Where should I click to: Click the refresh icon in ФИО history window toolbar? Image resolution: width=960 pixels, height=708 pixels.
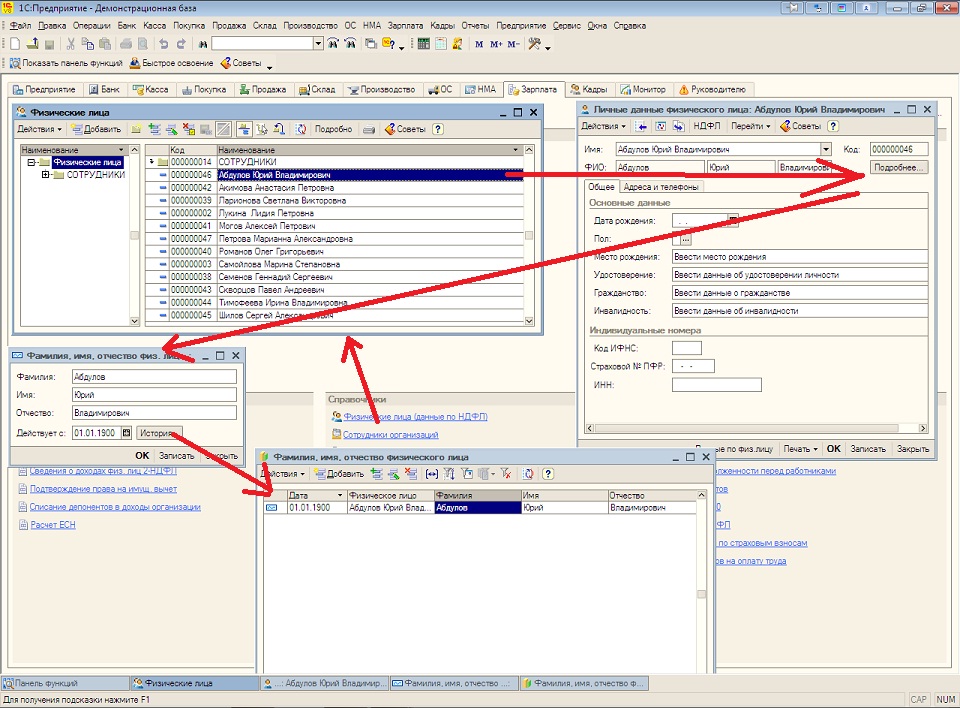(x=528, y=473)
